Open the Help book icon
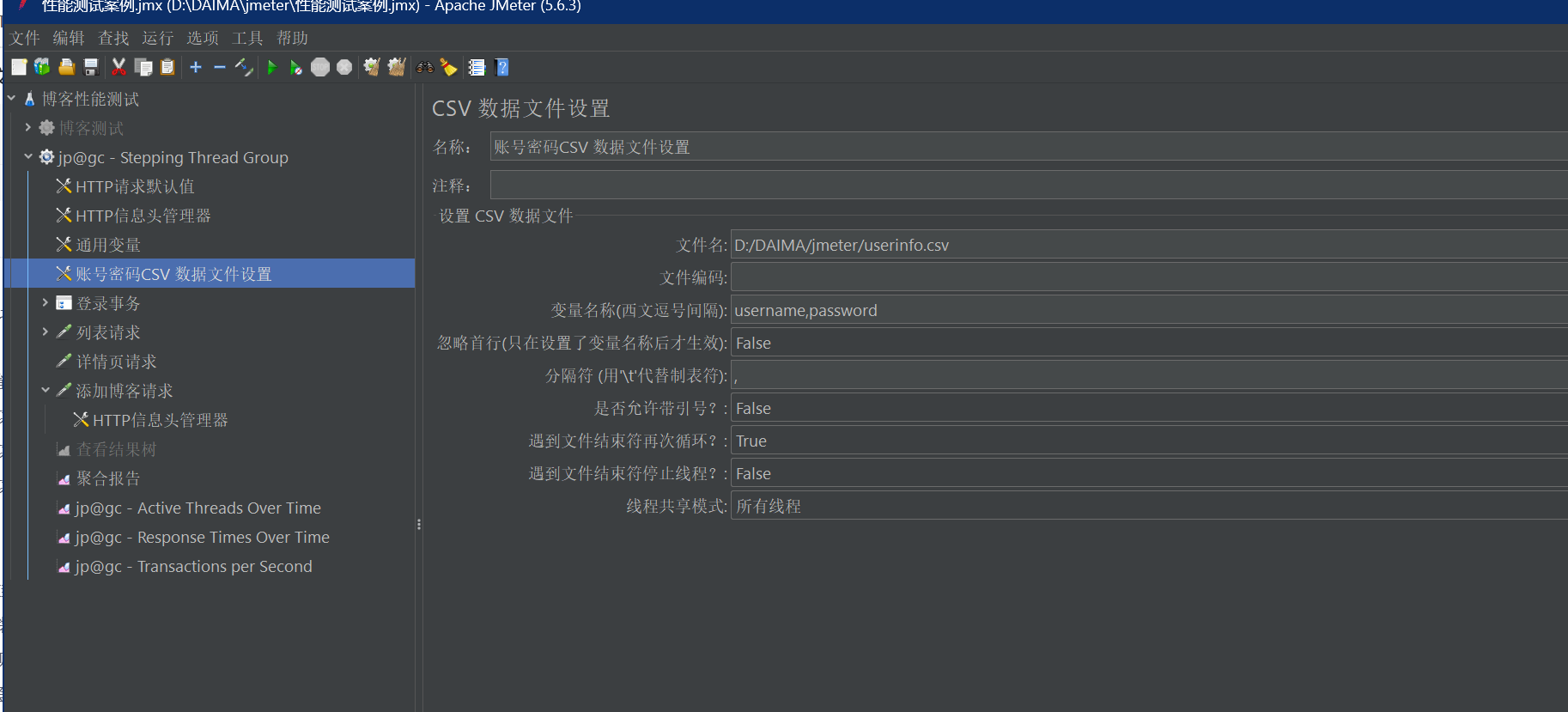1568x712 pixels. [x=502, y=67]
